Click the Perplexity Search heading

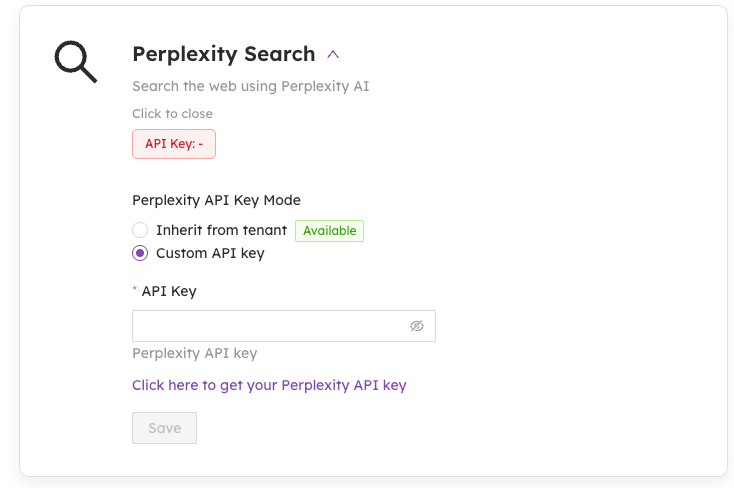(x=223, y=54)
